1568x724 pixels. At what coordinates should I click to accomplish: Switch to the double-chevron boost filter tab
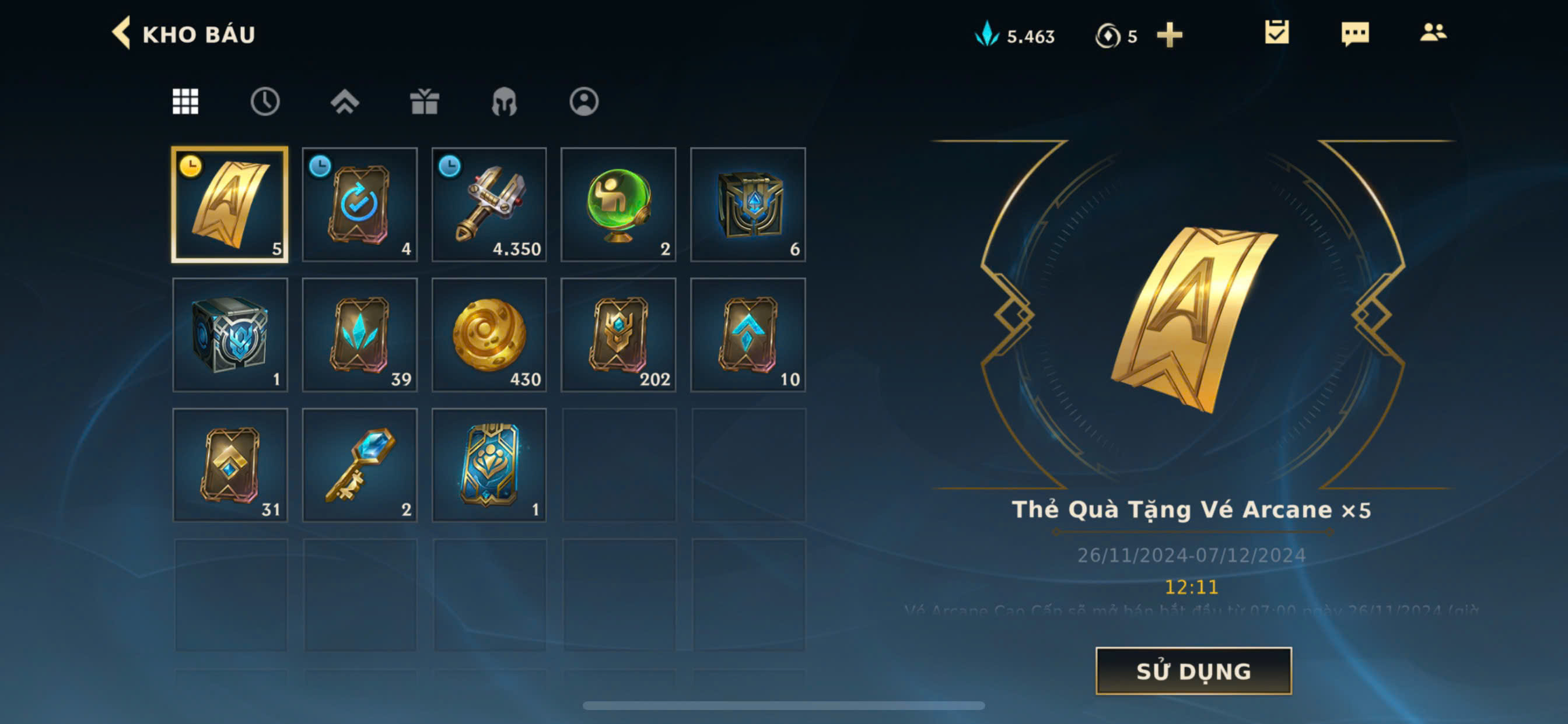pos(345,101)
